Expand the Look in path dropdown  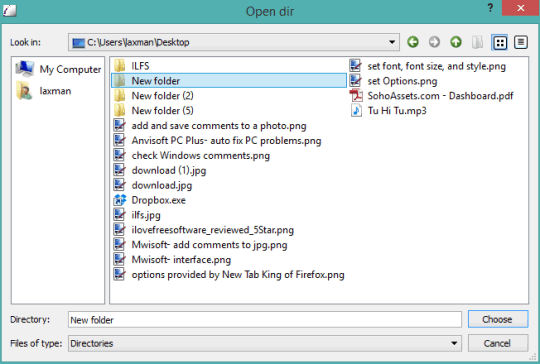coord(392,42)
